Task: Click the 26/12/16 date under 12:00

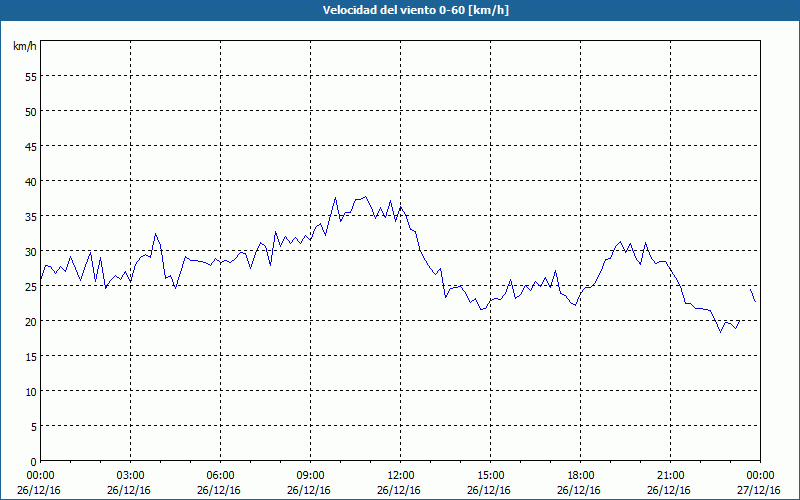Action: [x=399, y=490]
